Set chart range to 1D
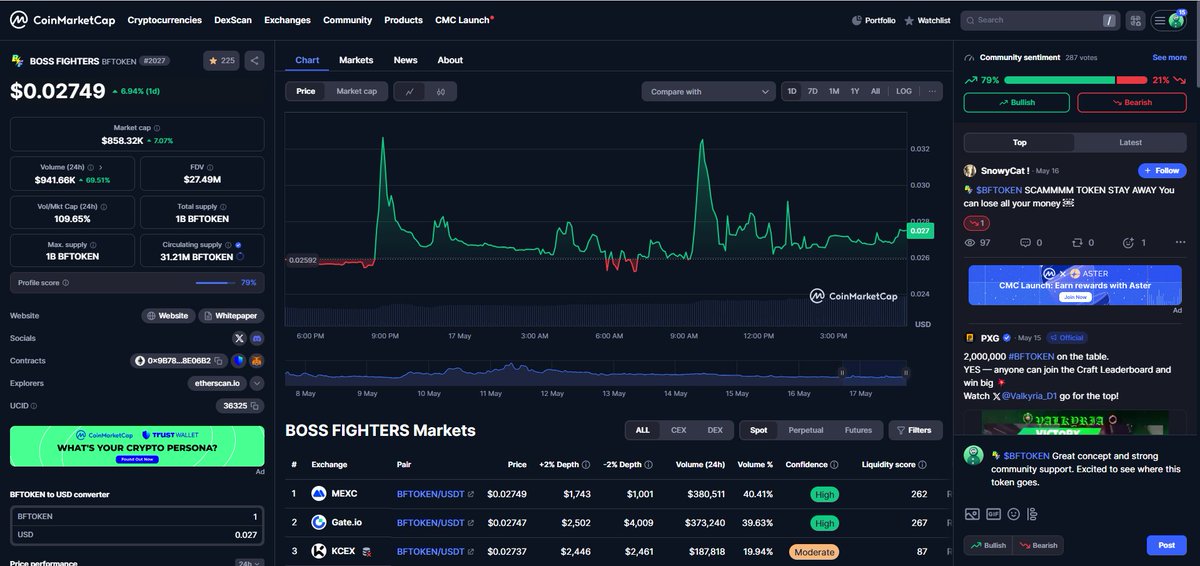 (x=792, y=91)
